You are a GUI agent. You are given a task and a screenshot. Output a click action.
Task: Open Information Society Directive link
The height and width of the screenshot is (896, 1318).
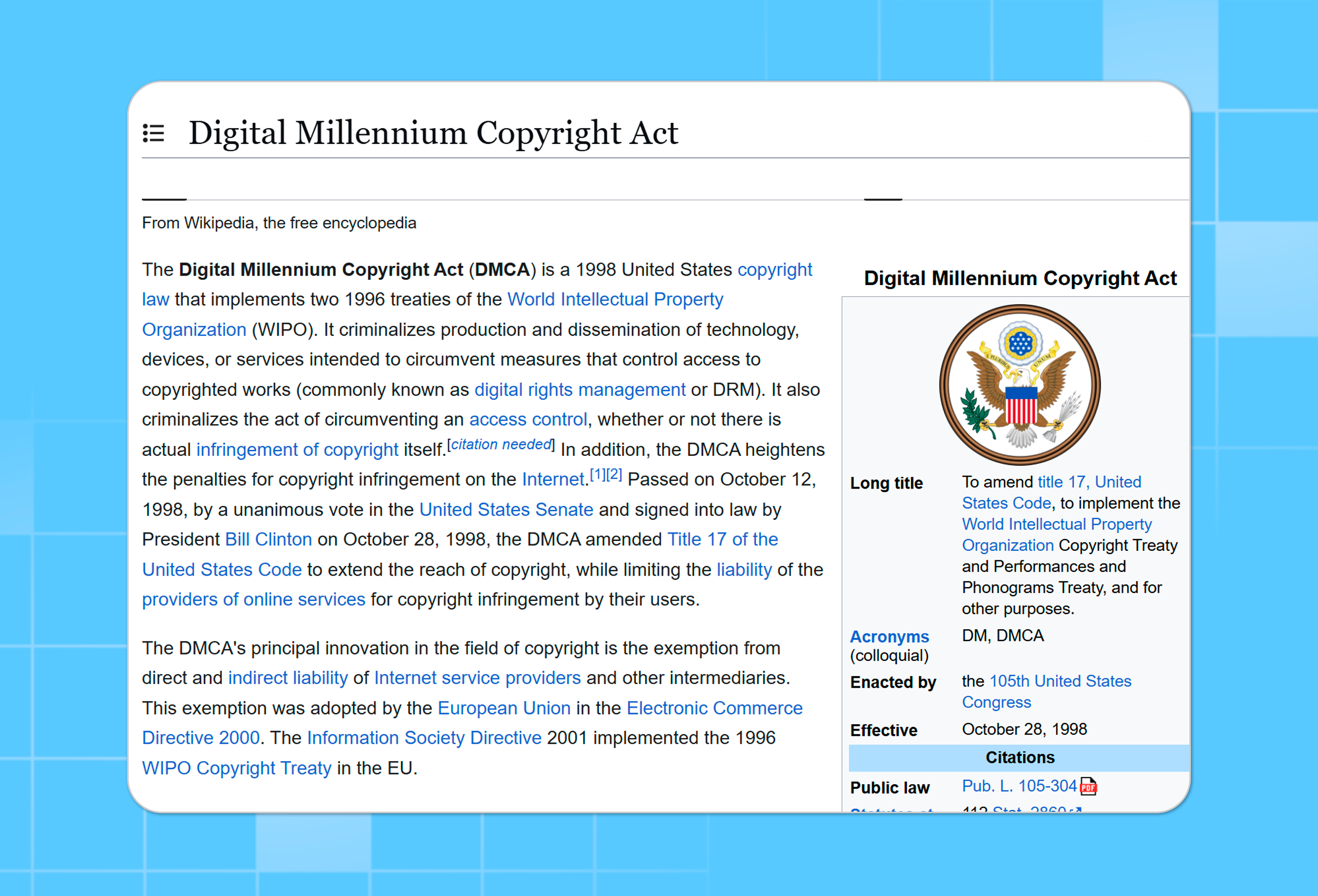(x=424, y=738)
